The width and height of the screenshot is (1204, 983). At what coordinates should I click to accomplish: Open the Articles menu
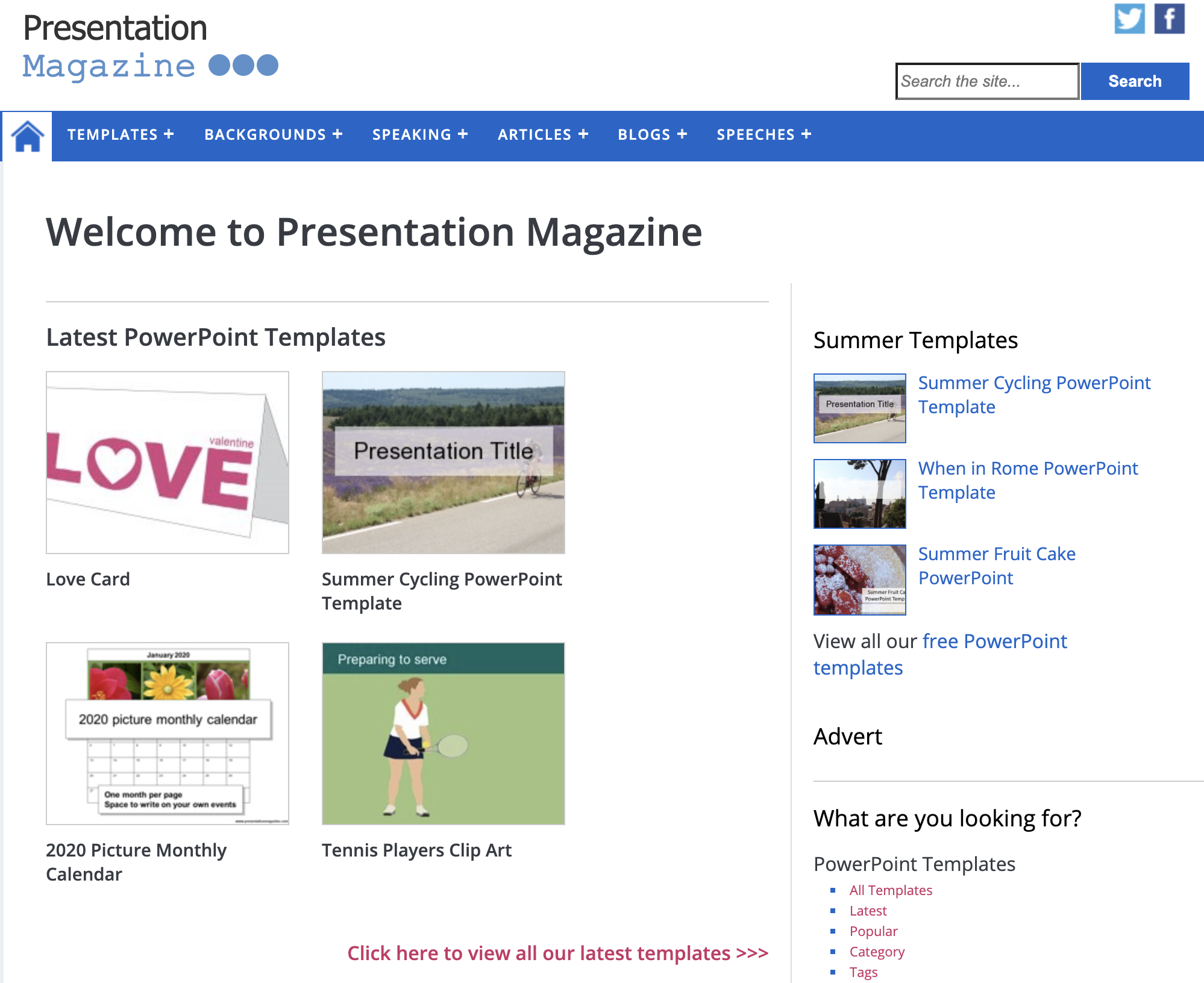coord(542,135)
